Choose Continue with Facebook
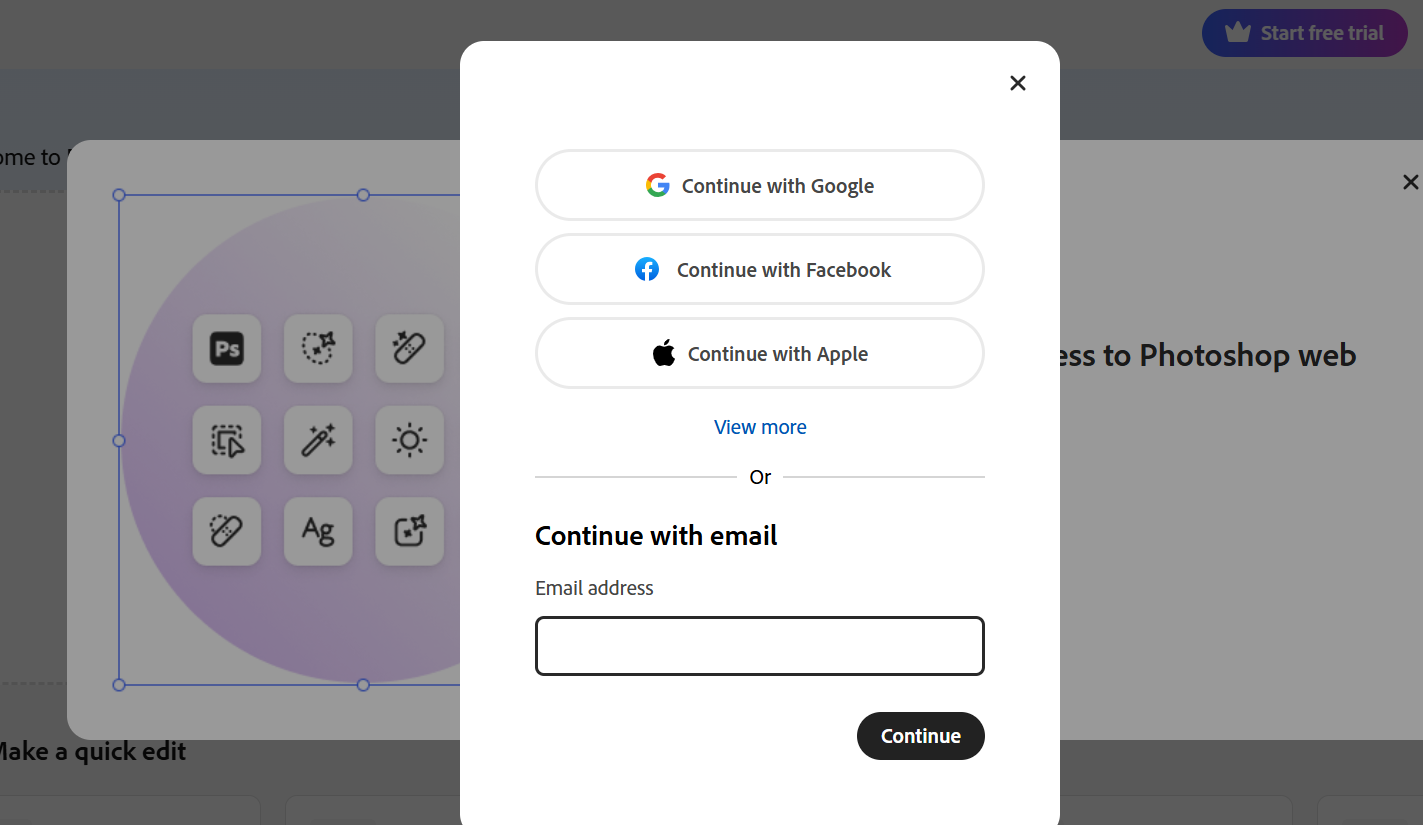Screen dimensions: 1423x825 pos(760,269)
